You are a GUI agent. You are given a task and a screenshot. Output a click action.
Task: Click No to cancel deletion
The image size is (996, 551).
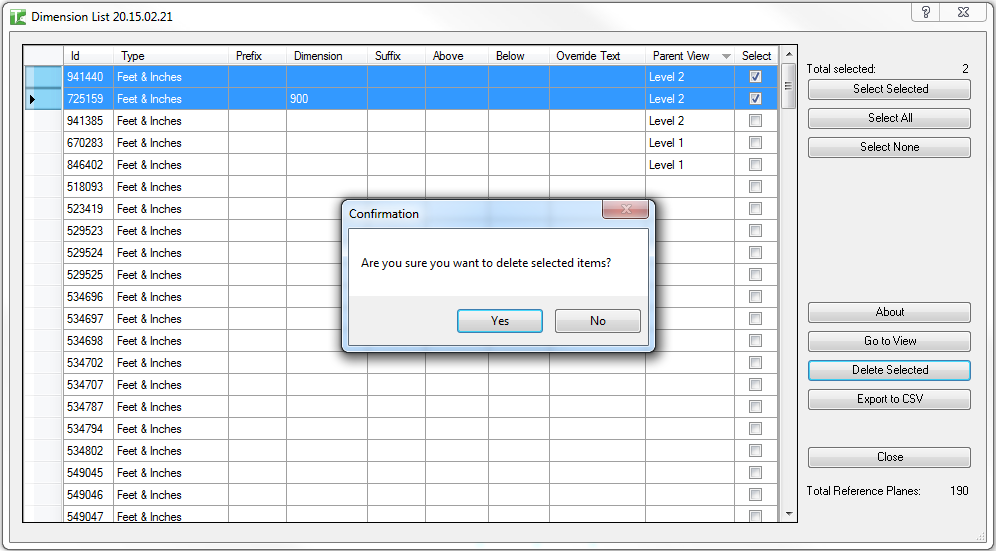tap(597, 321)
